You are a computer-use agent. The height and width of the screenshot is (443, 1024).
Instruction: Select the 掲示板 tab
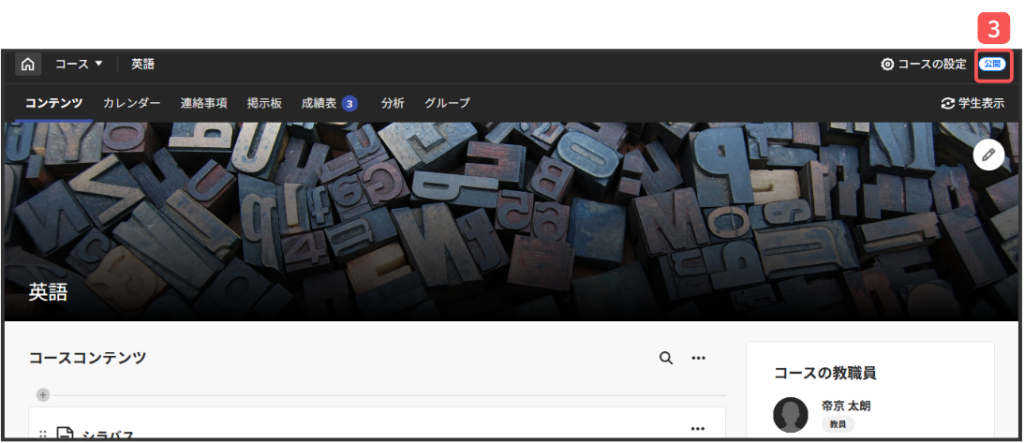pyautogui.click(x=264, y=103)
